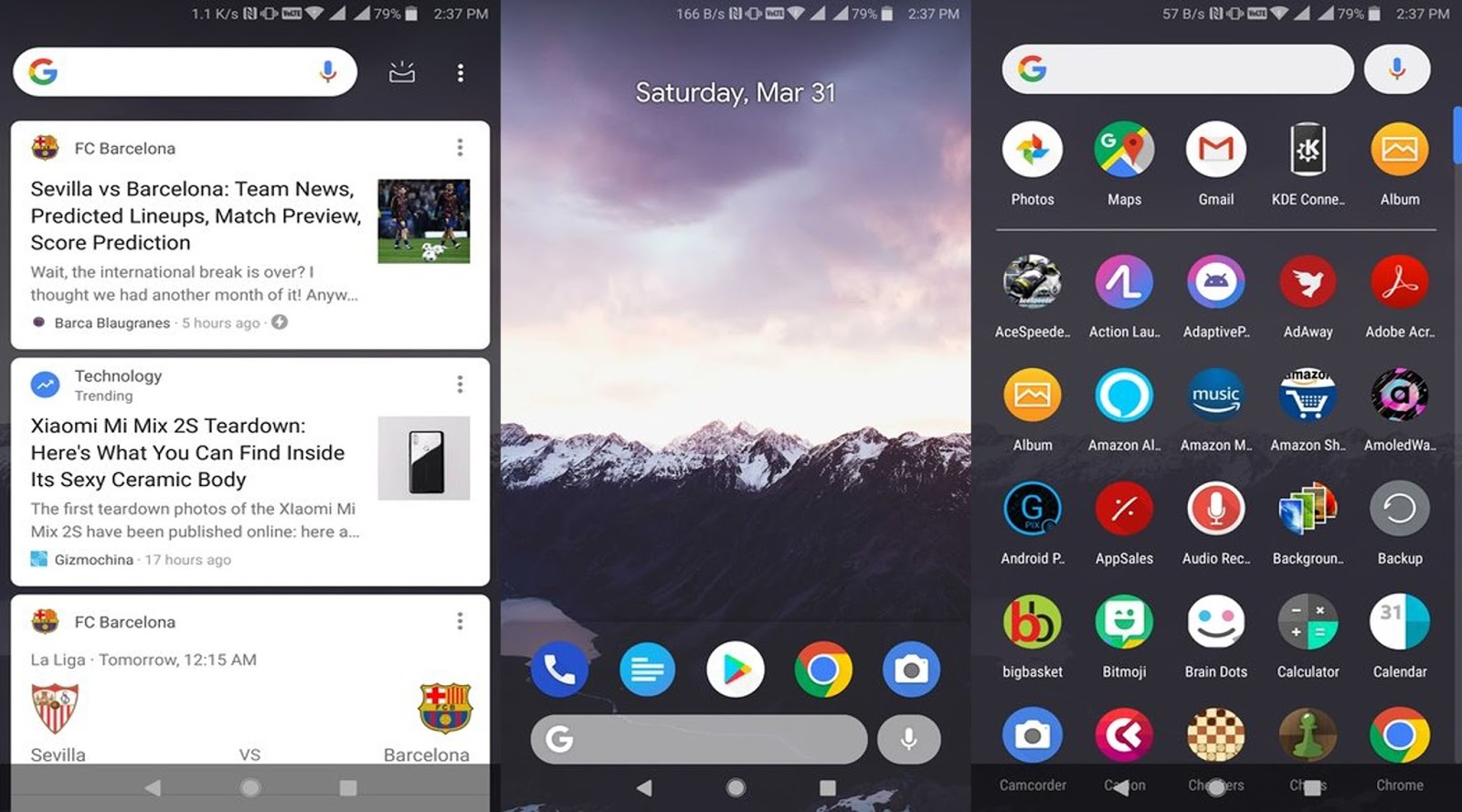This screenshot has height=812, width=1462.
Task: Tap the recents square button on the home screen
Action: [x=828, y=787]
